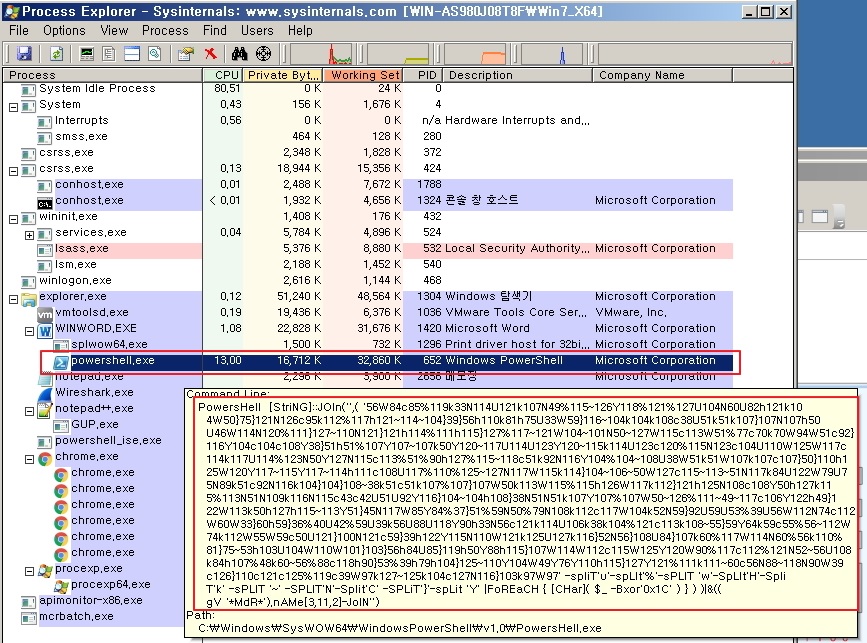Open the Options menu
Image resolution: width=867 pixels, height=643 pixels.
pyautogui.click(x=64, y=30)
